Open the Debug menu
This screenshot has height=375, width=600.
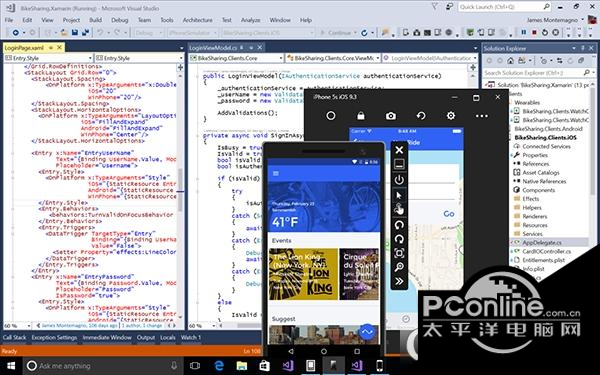coord(119,20)
